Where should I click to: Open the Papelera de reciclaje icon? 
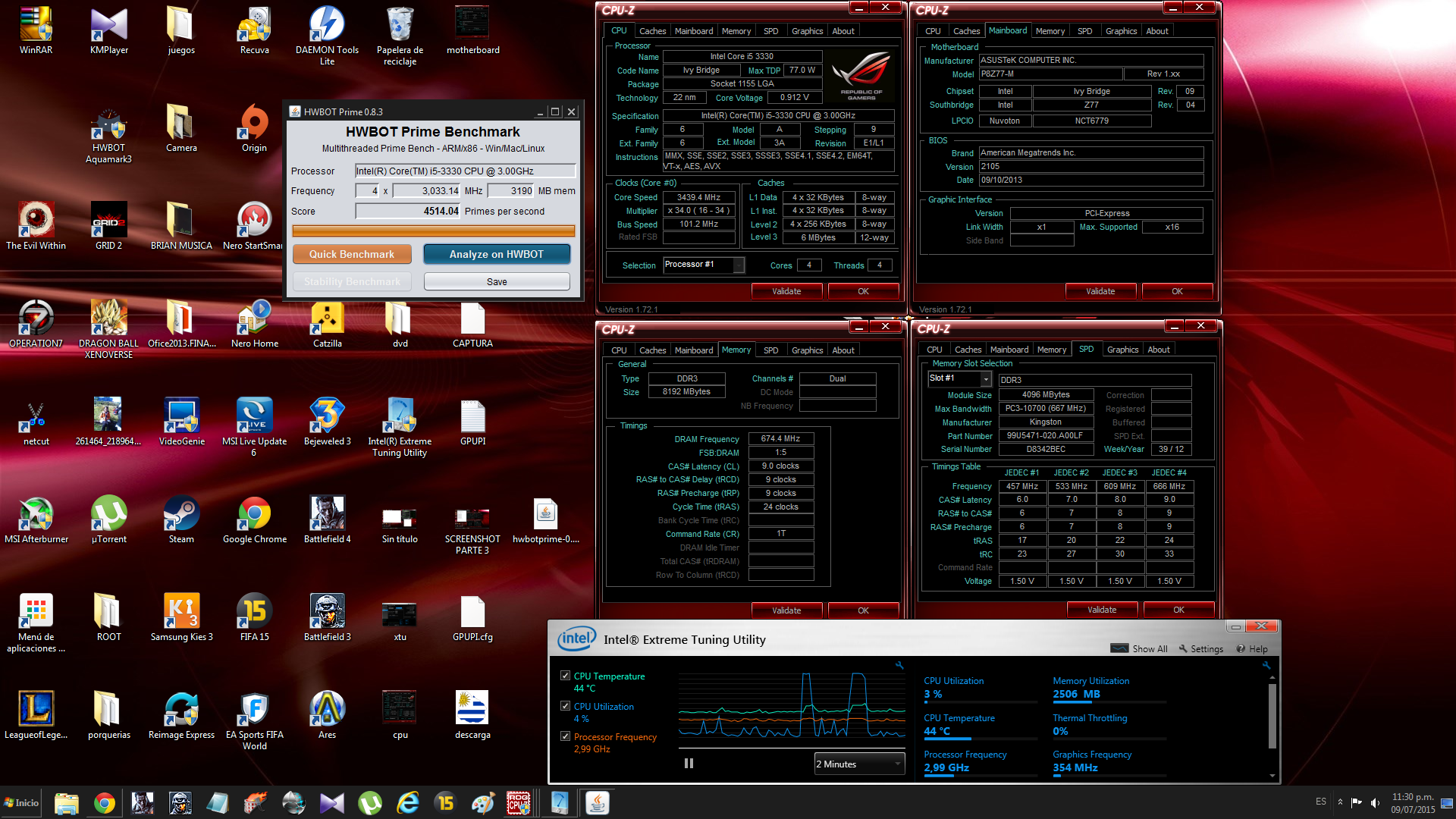(x=400, y=36)
